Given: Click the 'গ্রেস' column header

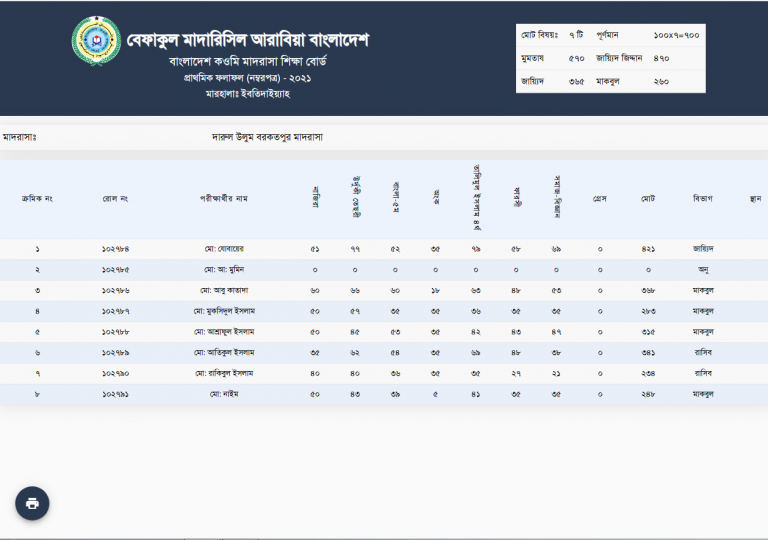Looking at the screenshot, I should (600, 199).
